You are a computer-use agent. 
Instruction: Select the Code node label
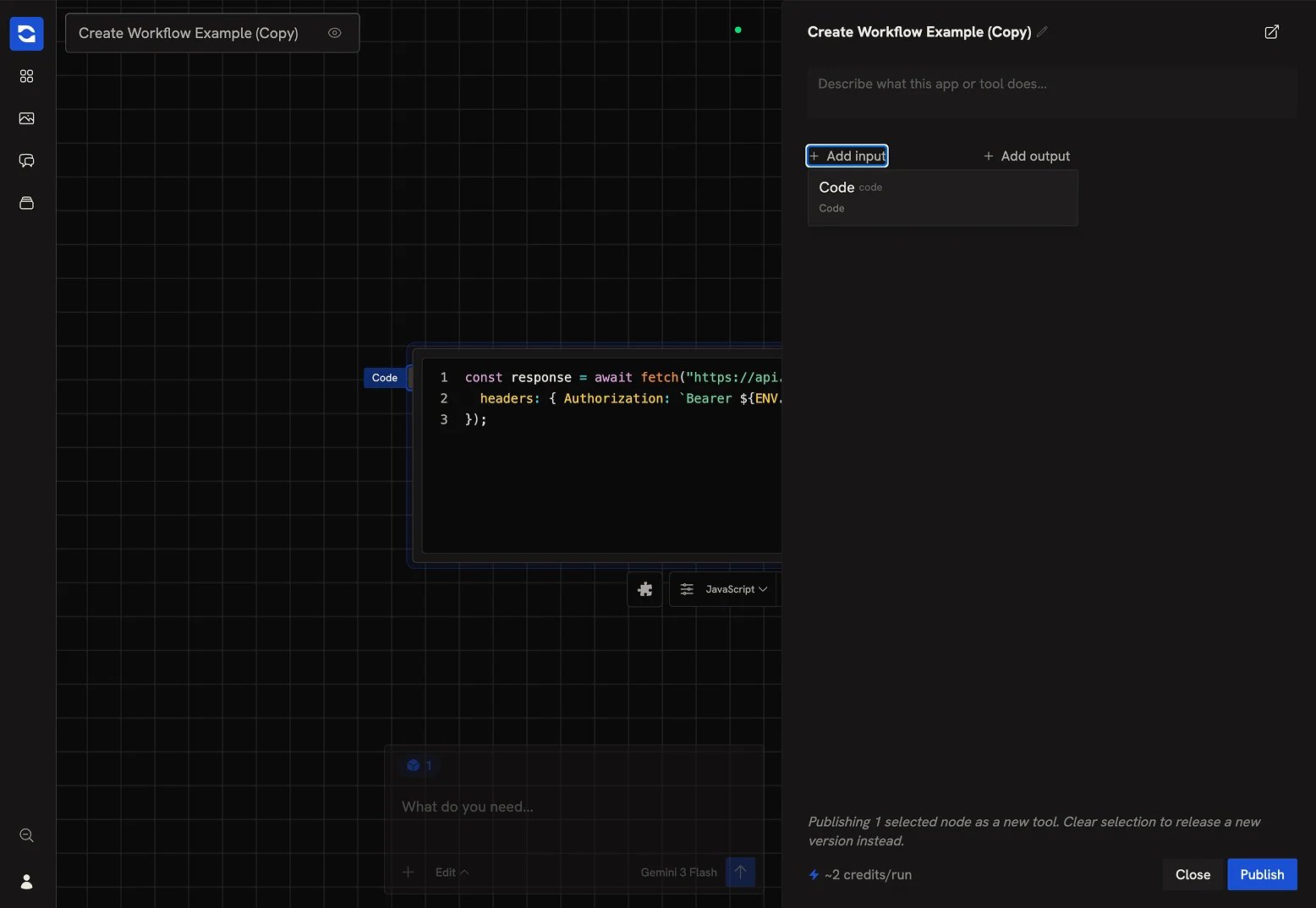tap(385, 378)
